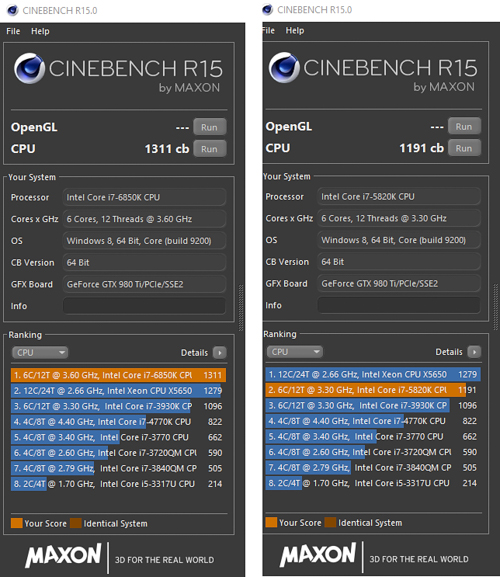
Task: Click the Cinebench sphere logo in left window
Action: [x=29, y=68]
